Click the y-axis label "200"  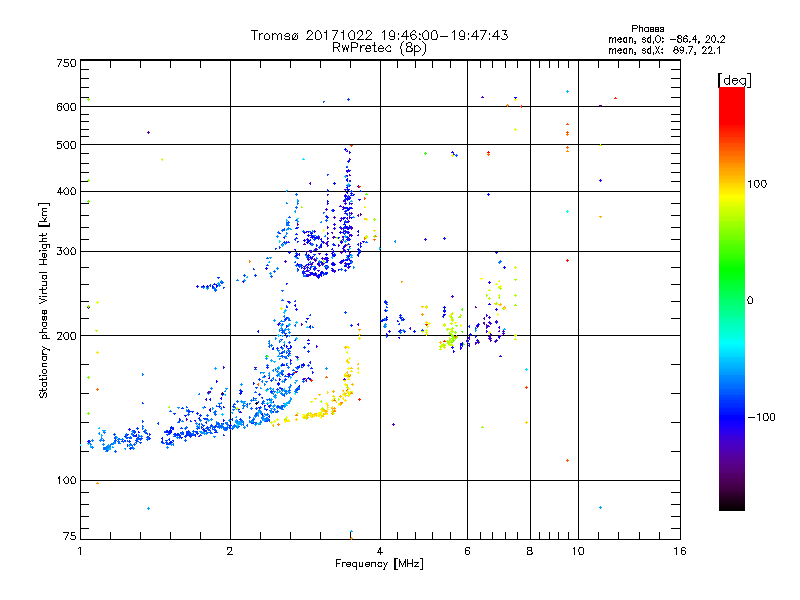pos(66,336)
